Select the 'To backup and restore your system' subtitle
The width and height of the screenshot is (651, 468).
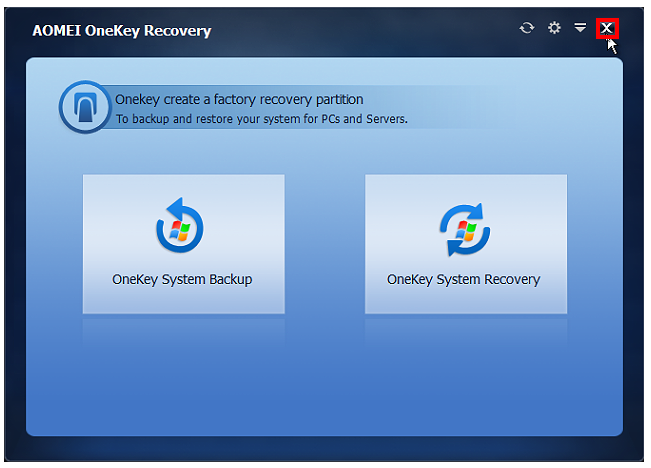[262, 119]
